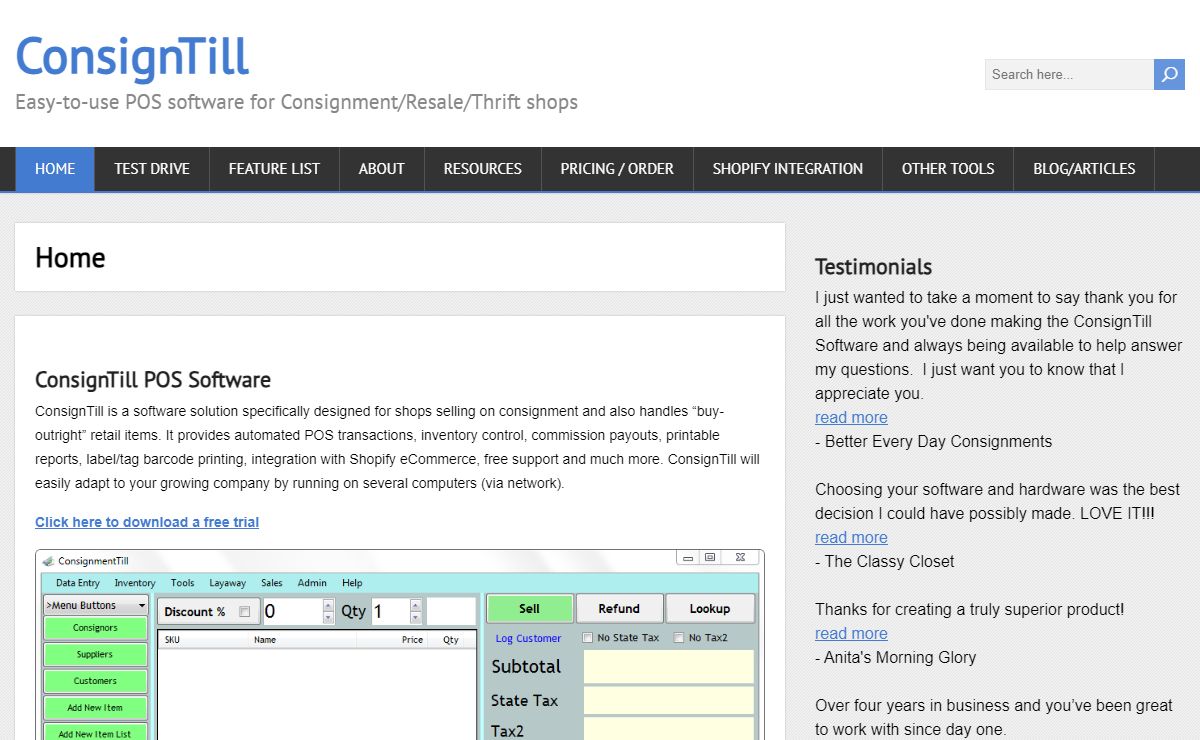
Task: Go to the HOME nav tab
Action: click(55, 169)
